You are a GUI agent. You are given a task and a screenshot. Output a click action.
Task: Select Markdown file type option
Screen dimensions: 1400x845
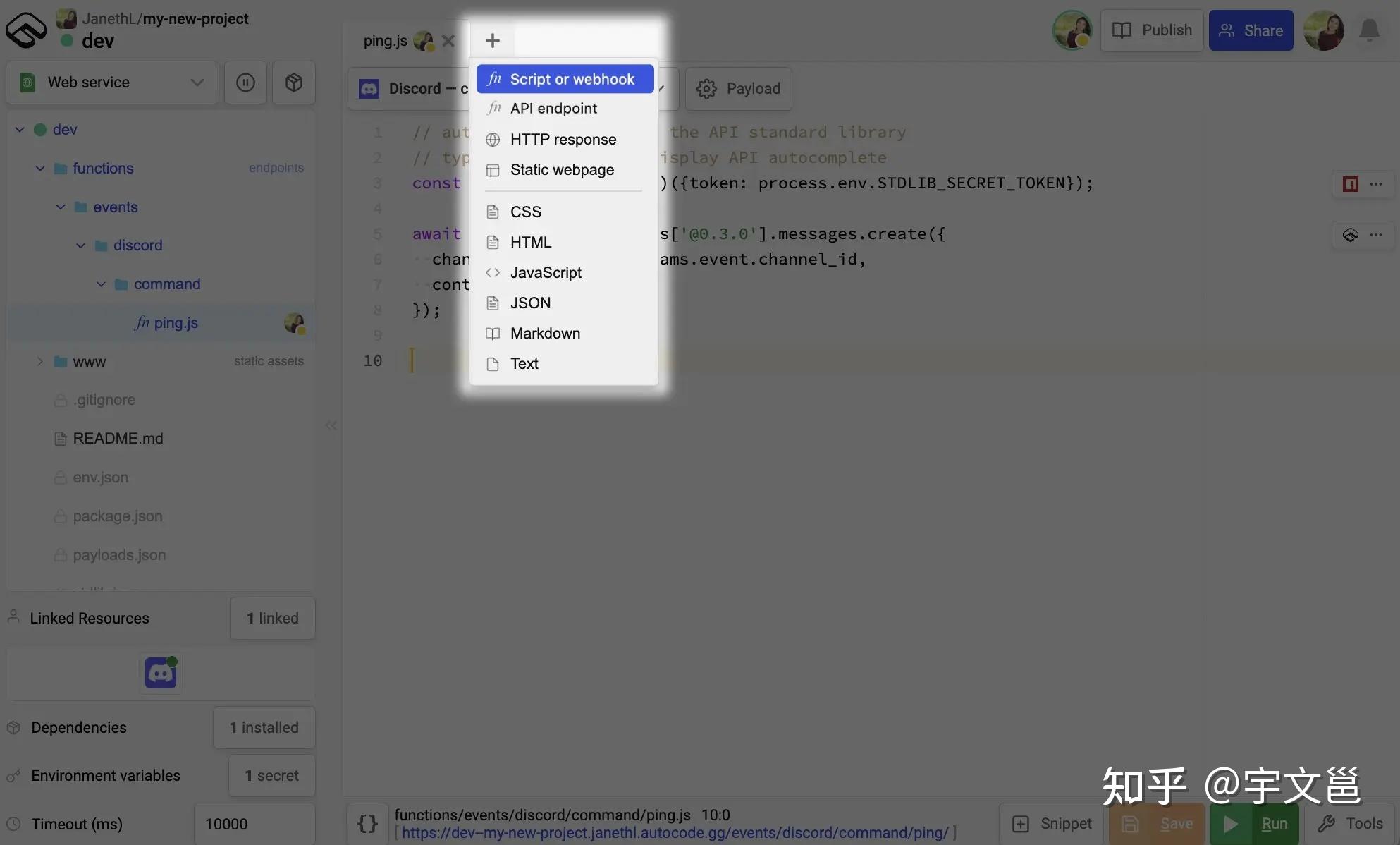tap(545, 334)
